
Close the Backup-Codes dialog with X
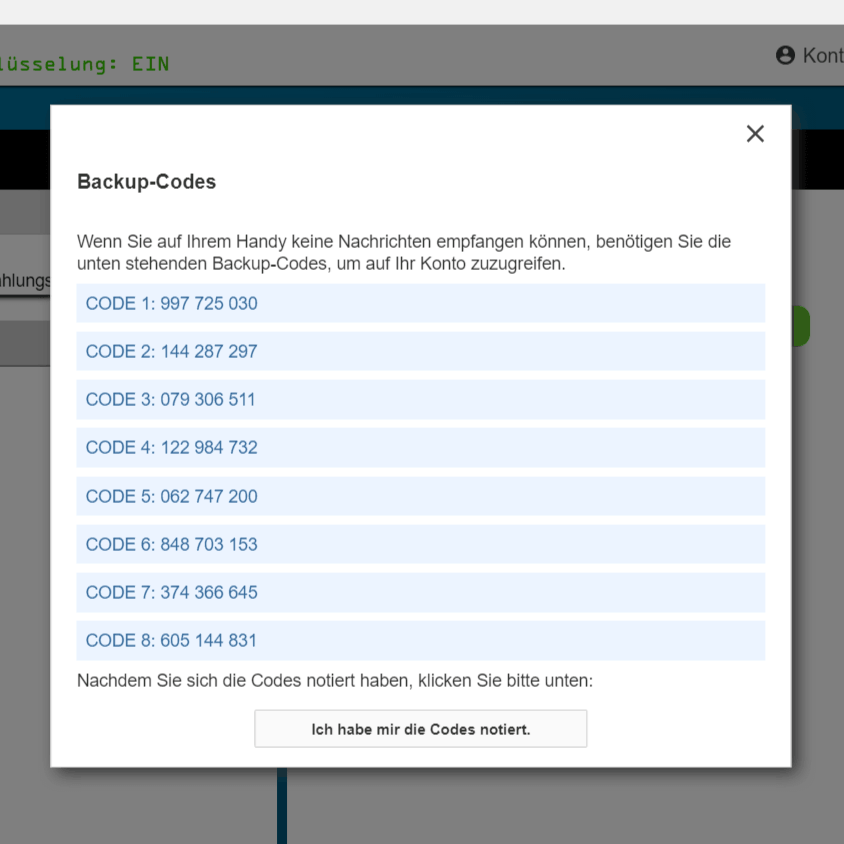coord(755,133)
